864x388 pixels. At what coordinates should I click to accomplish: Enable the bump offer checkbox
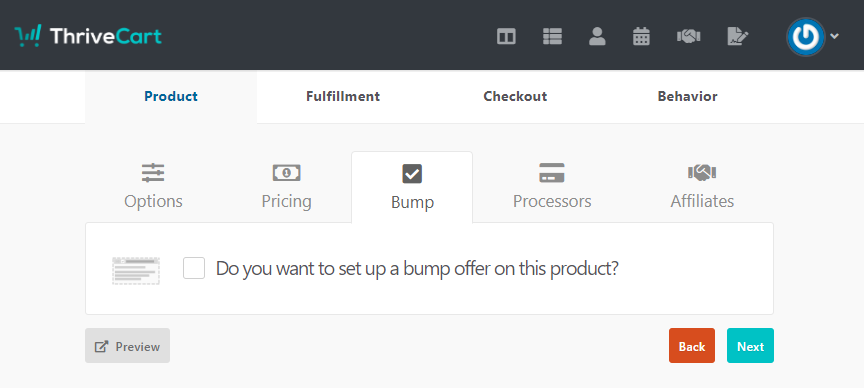point(194,268)
